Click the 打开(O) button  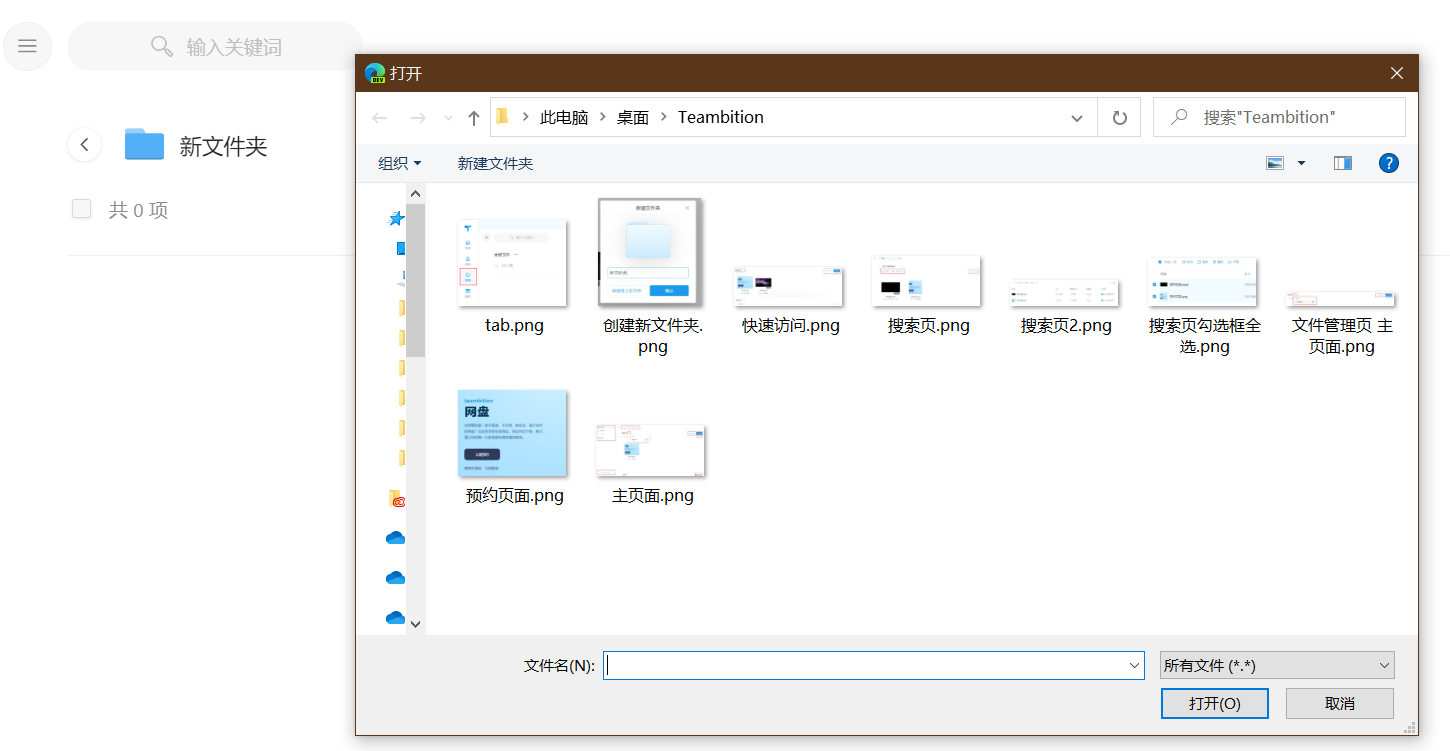coord(1214,703)
